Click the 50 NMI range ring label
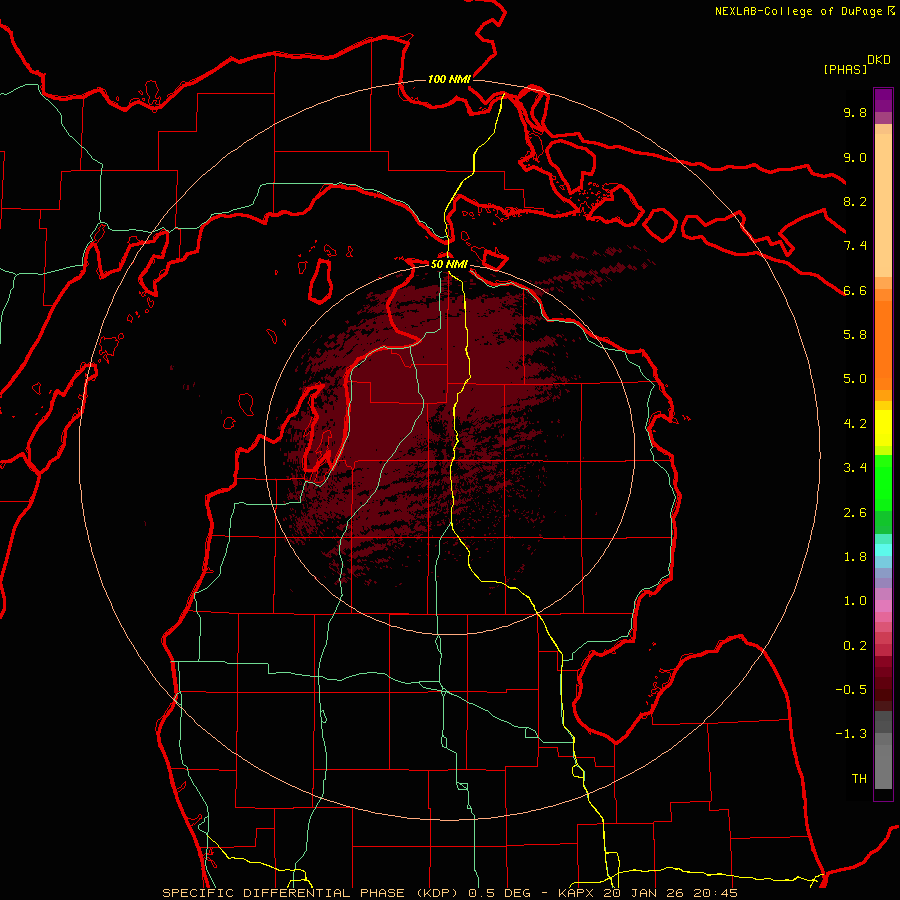900x900 pixels. point(449,265)
